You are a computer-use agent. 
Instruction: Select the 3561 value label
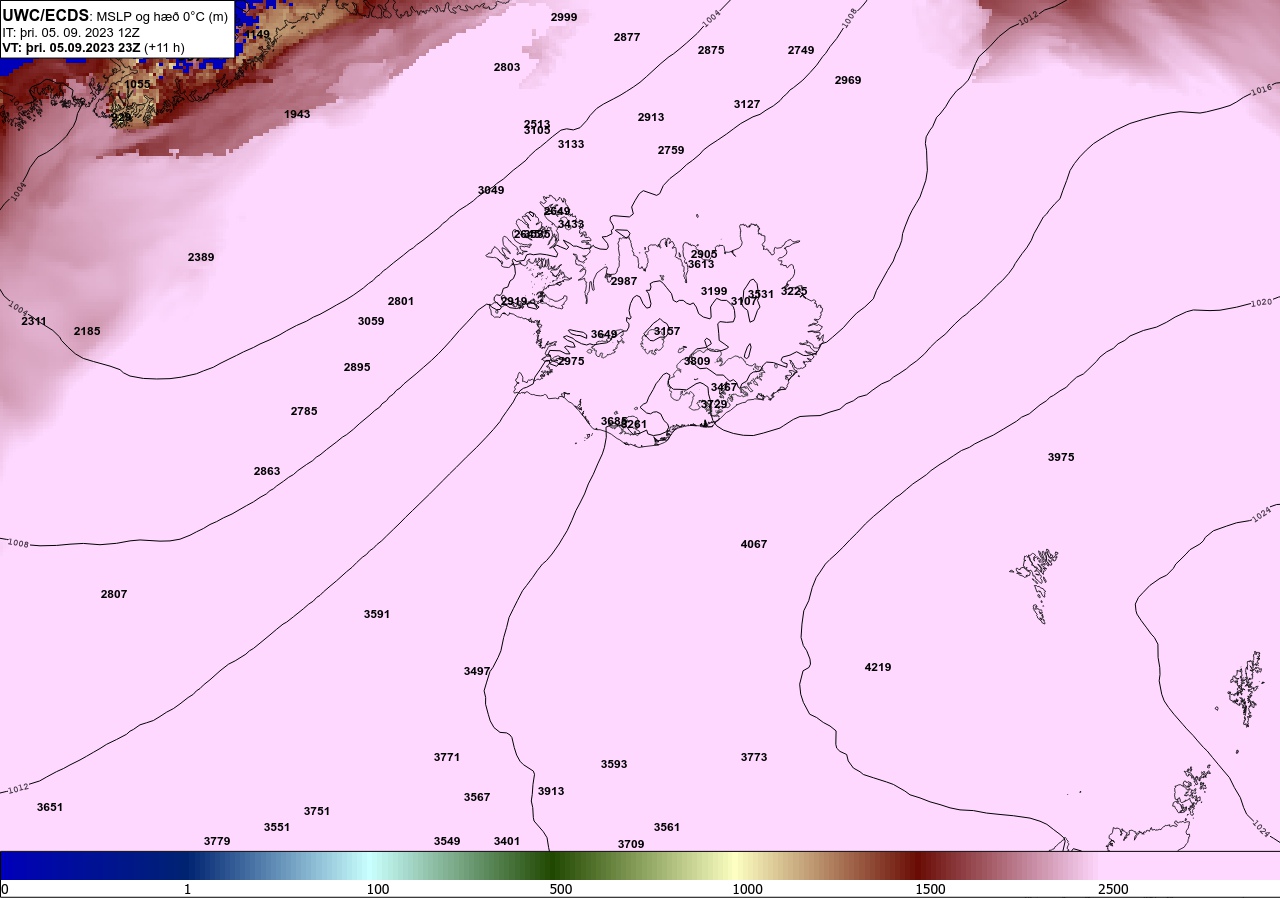(x=667, y=827)
